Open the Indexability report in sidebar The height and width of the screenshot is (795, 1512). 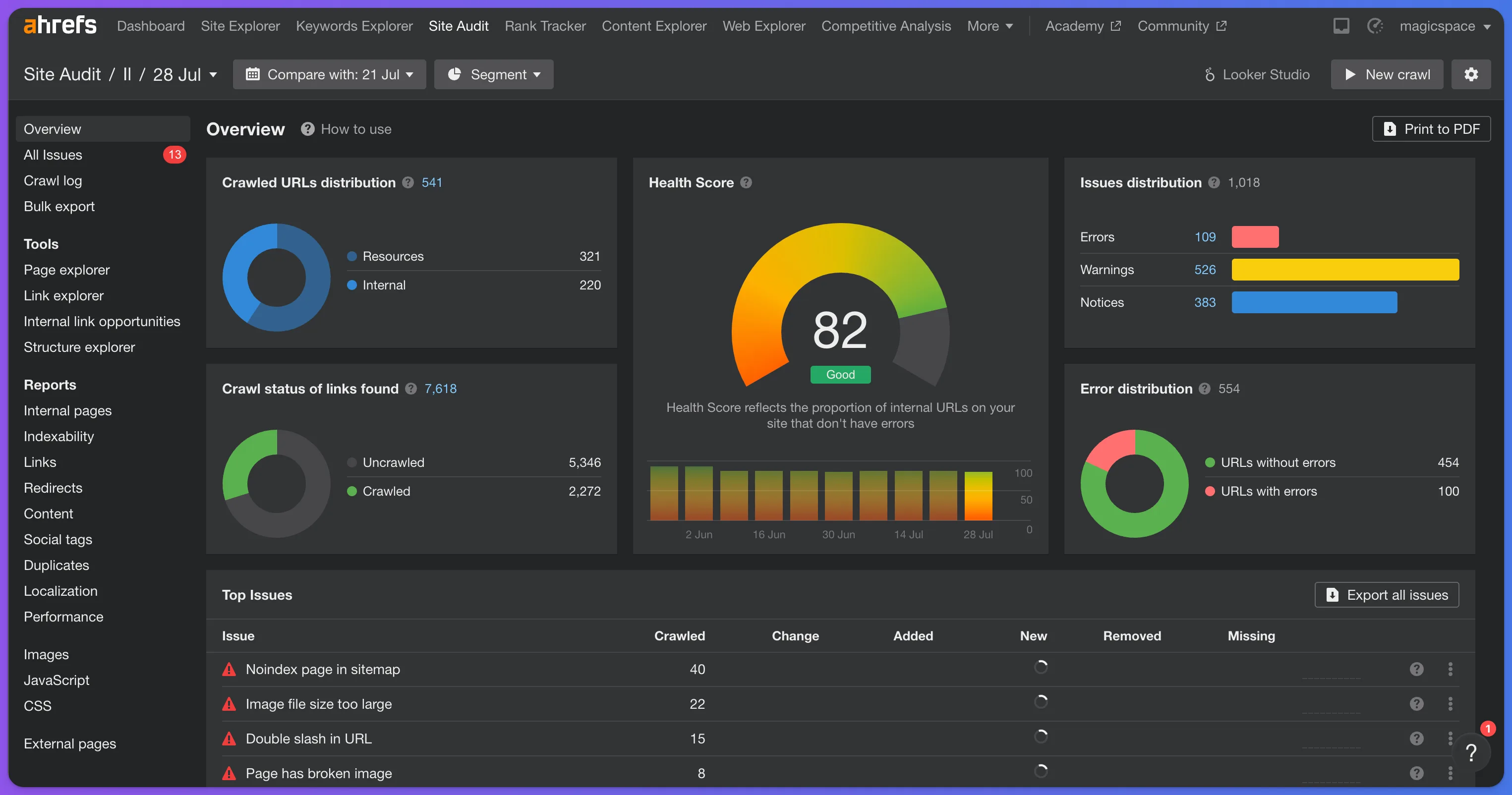[58, 437]
